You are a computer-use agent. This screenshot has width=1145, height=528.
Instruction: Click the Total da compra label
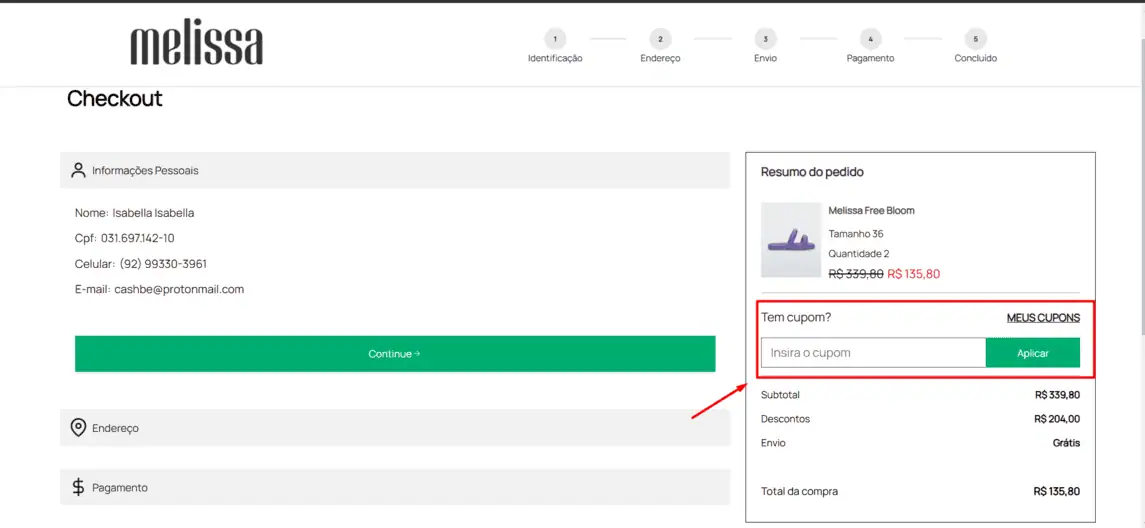(800, 491)
